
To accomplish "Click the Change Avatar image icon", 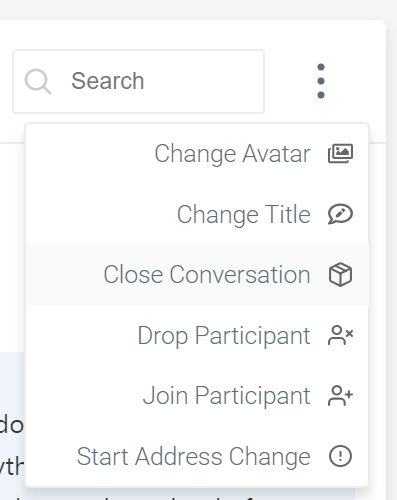I will click(x=340, y=154).
